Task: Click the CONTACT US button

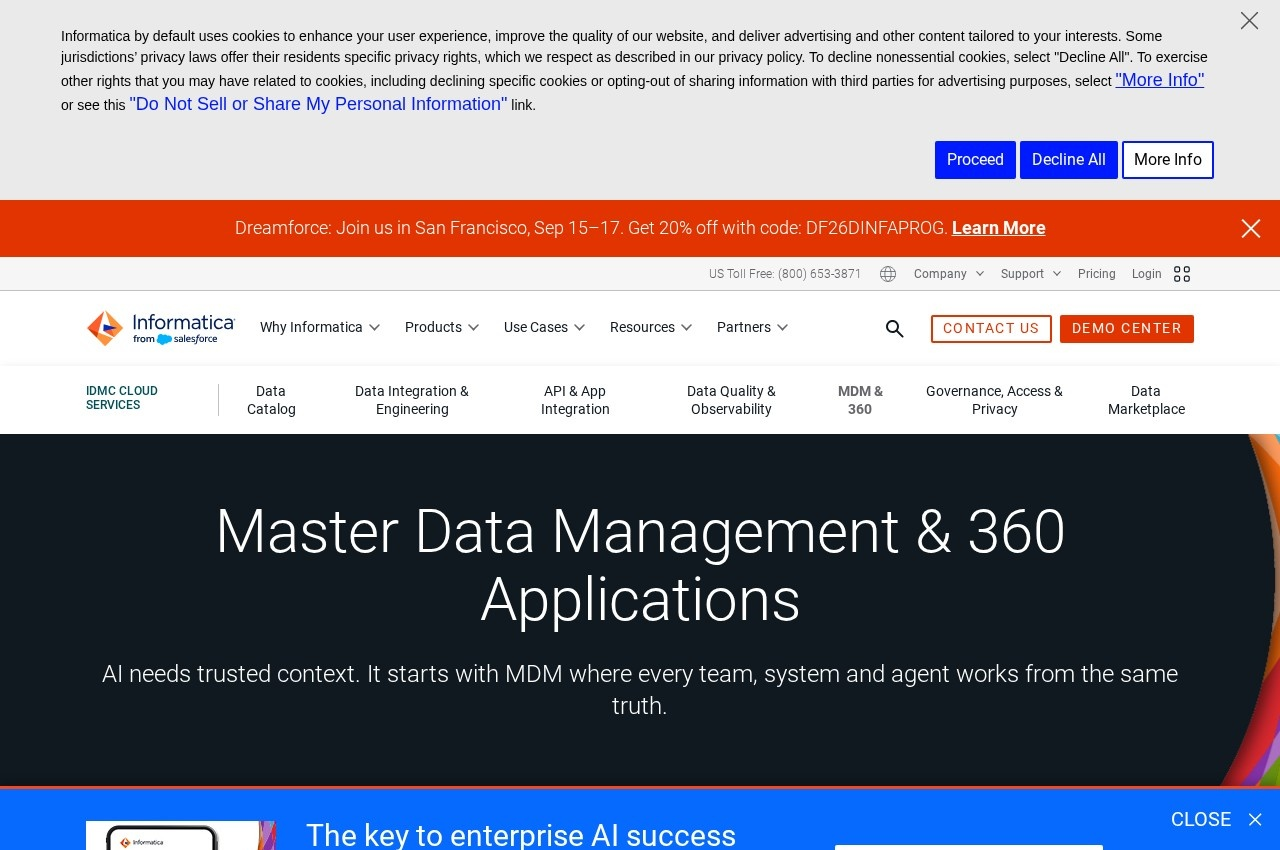Action: point(991,329)
